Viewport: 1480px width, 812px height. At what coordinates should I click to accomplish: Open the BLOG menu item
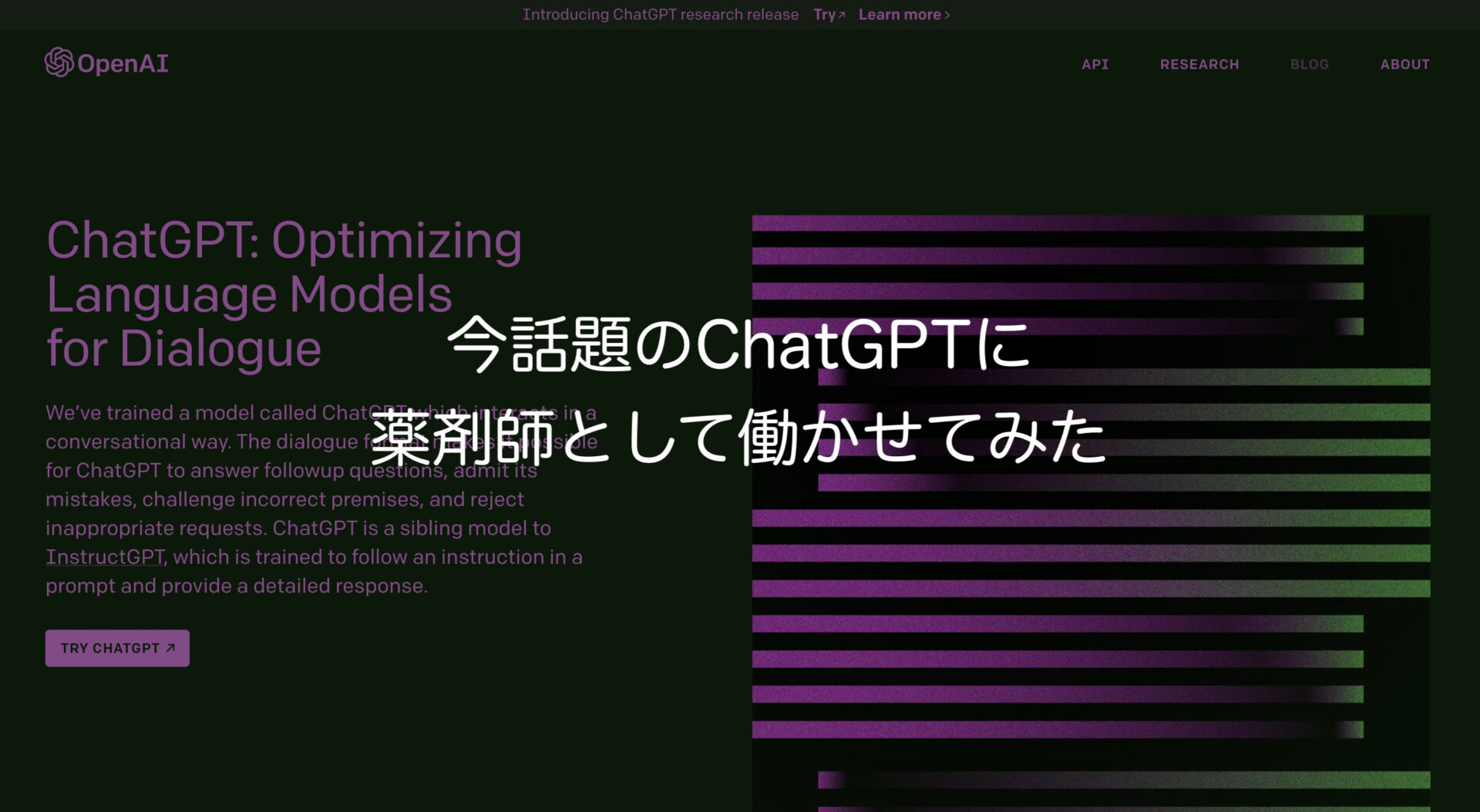tap(1310, 65)
